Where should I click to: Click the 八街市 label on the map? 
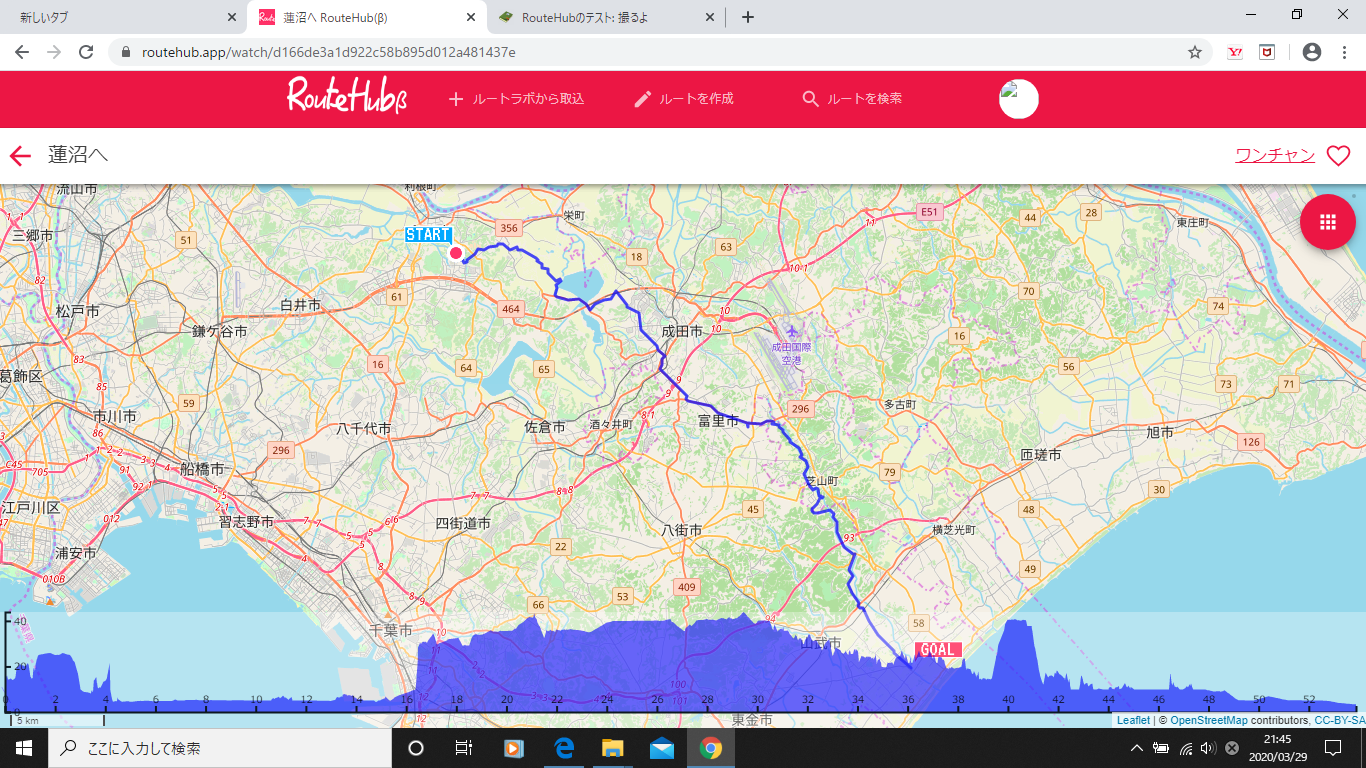coord(682,530)
